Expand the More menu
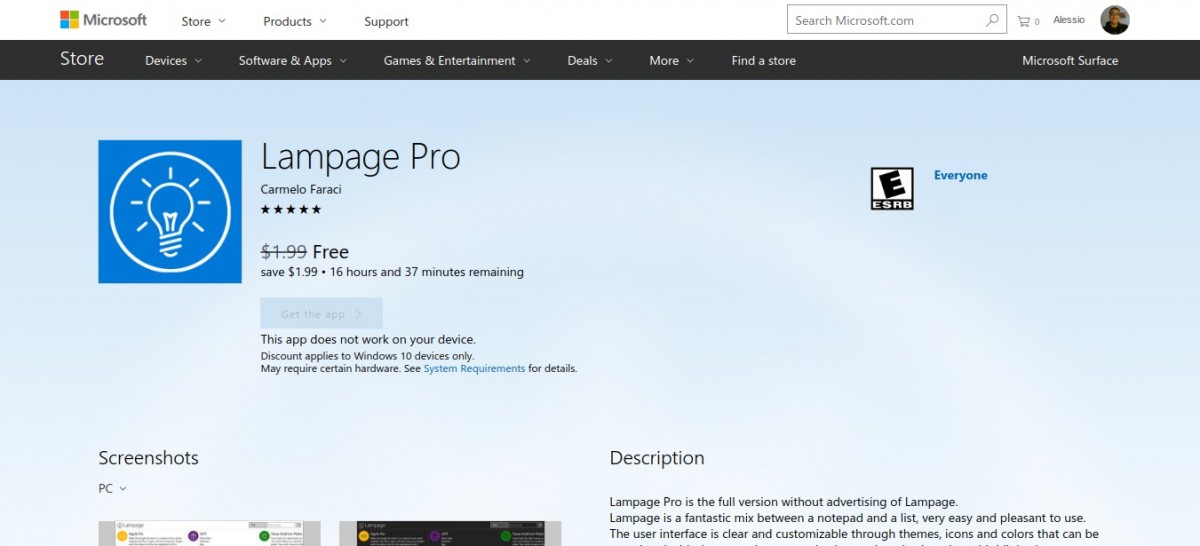 point(671,60)
